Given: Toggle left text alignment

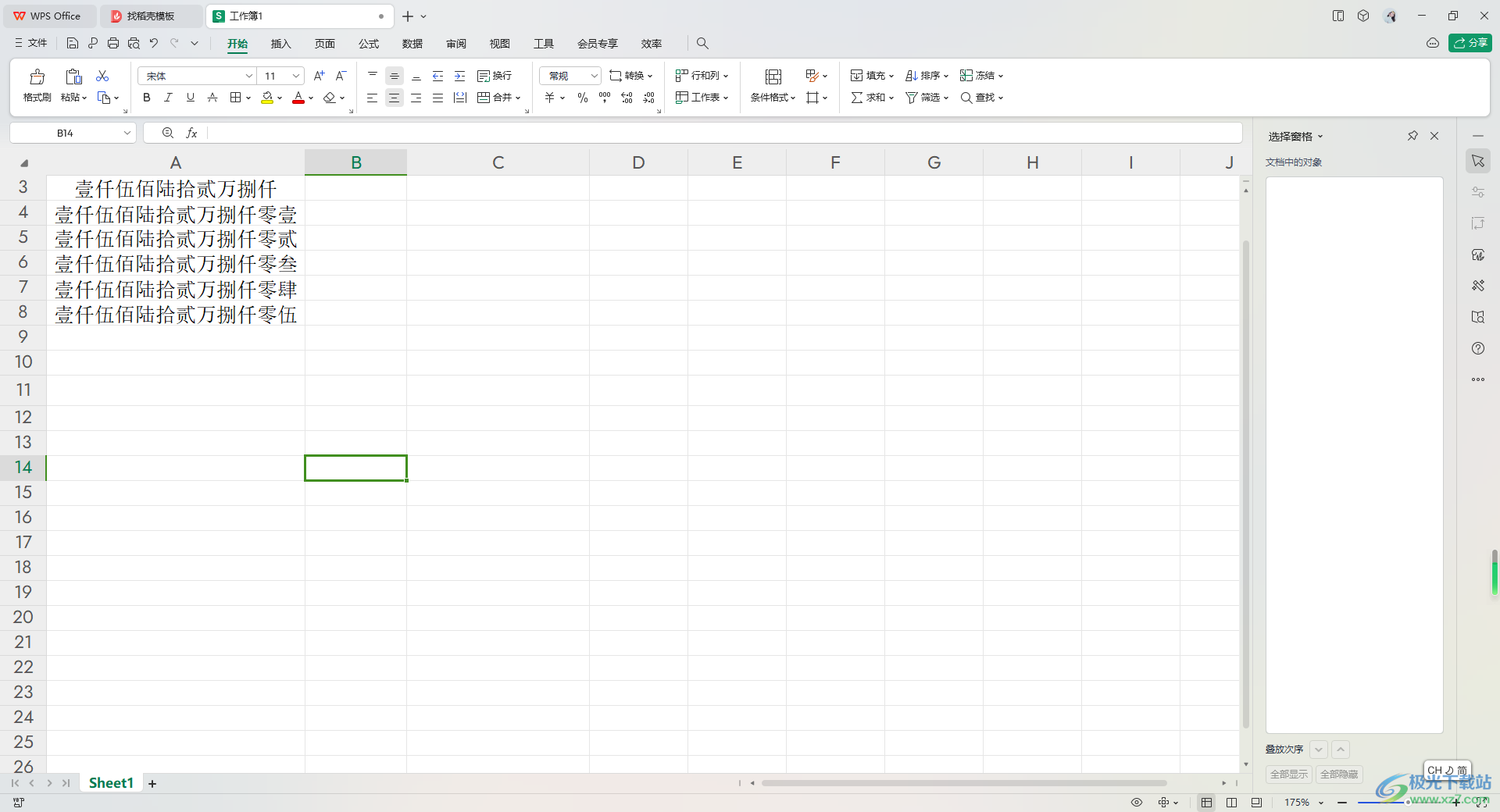Looking at the screenshot, I should pyautogui.click(x=373, y=98).
